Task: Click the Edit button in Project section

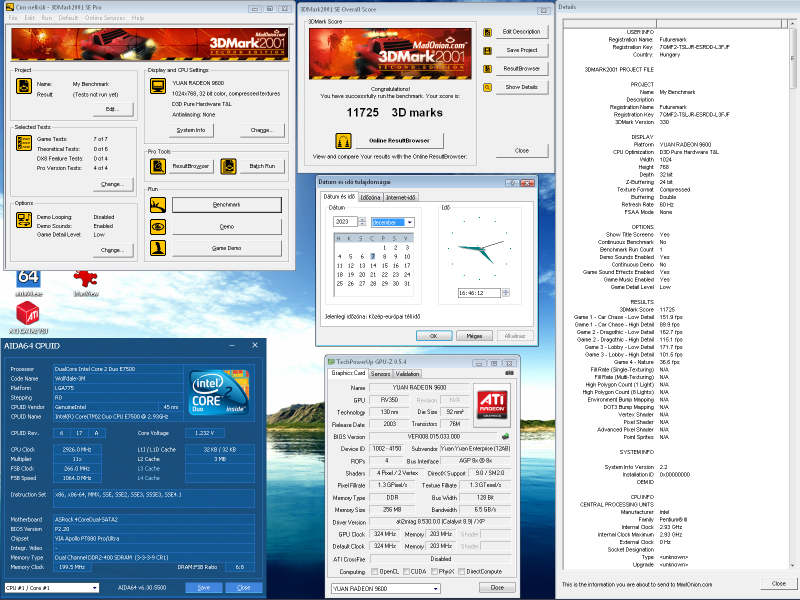Action: coord(112,109)
